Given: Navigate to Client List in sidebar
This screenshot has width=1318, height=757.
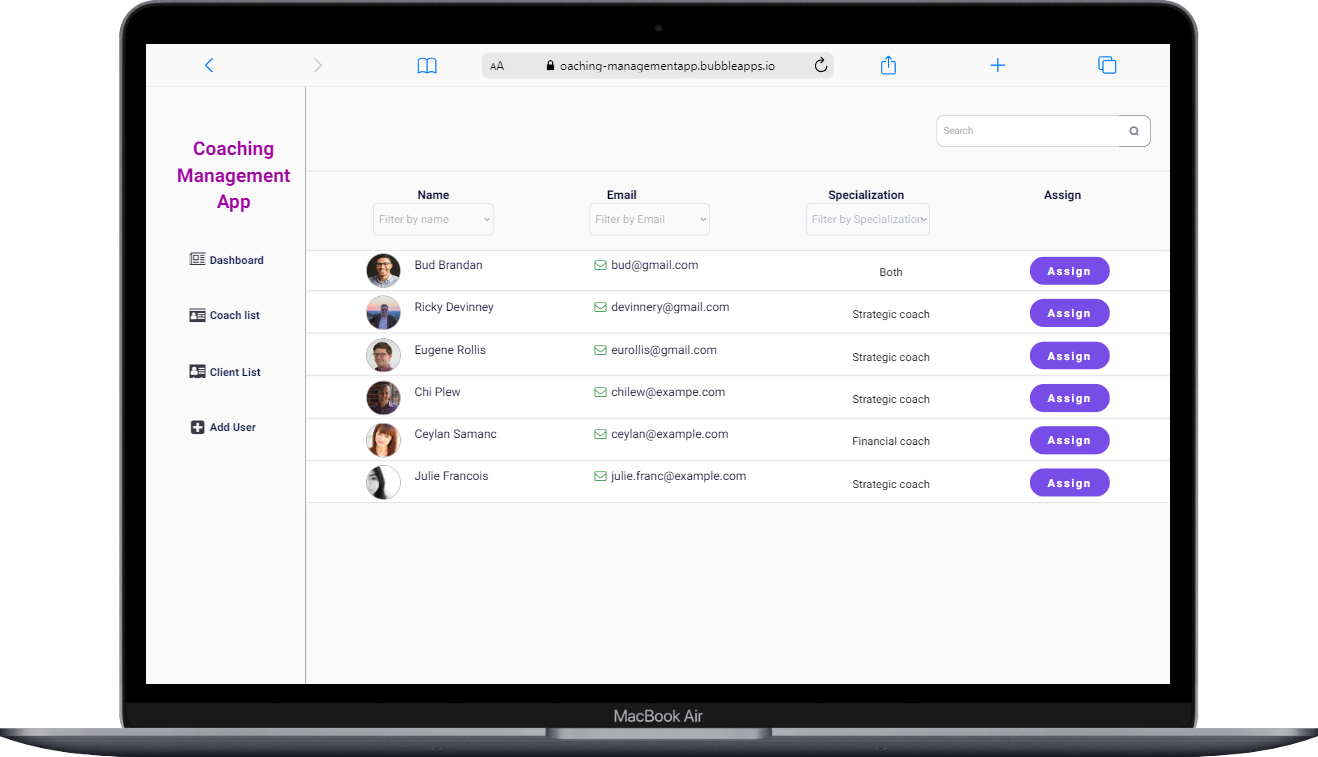Looking at the screenshot, I should (x=226, y=372).
